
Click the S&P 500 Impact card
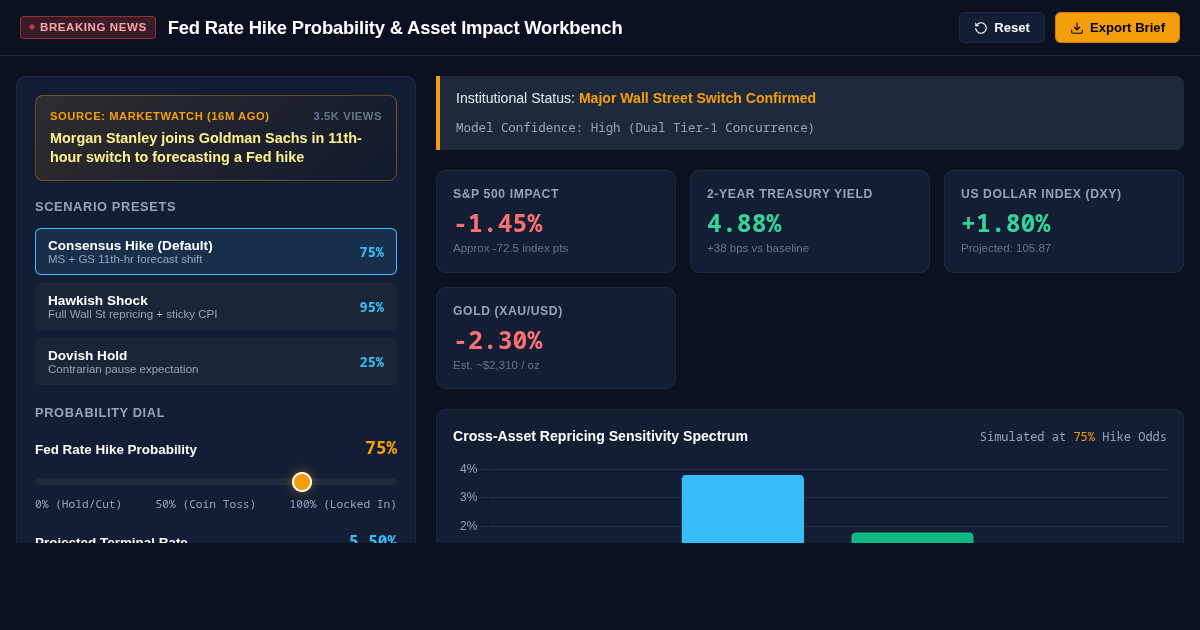click(x=556, y=221)
